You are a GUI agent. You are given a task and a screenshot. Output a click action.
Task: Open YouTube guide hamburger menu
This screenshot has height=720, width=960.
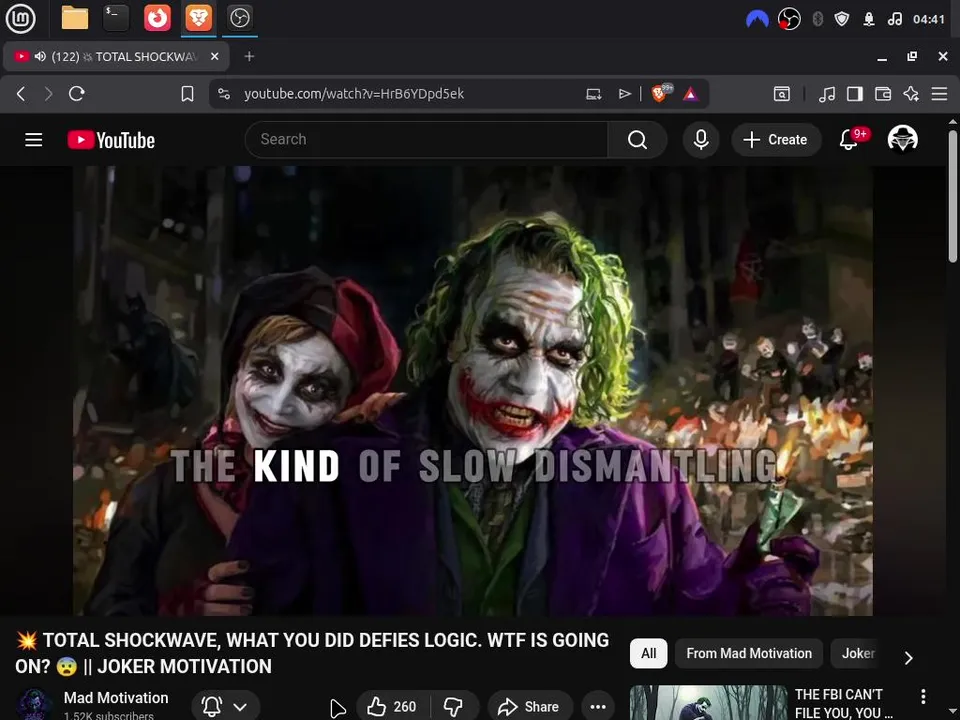coord(34,140)
